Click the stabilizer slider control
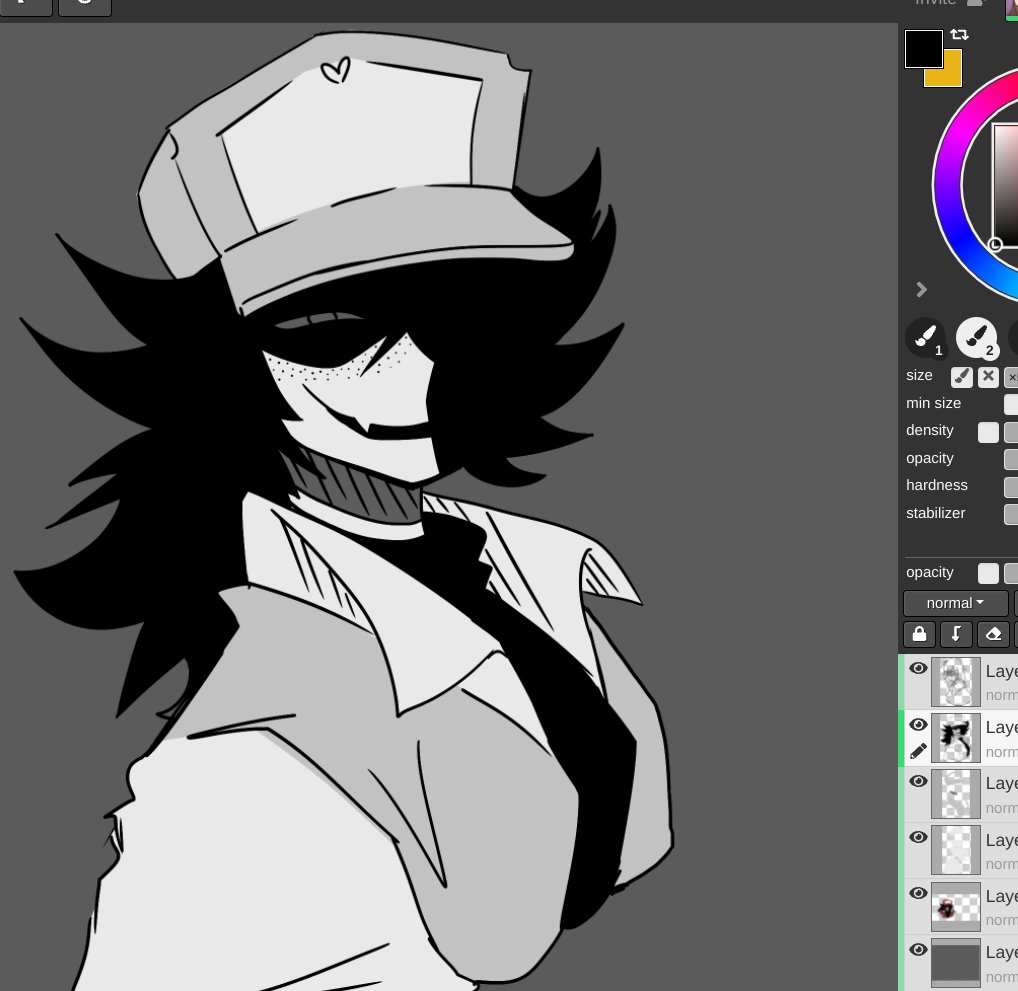 pyautogui.click(x=1011, y=514)
